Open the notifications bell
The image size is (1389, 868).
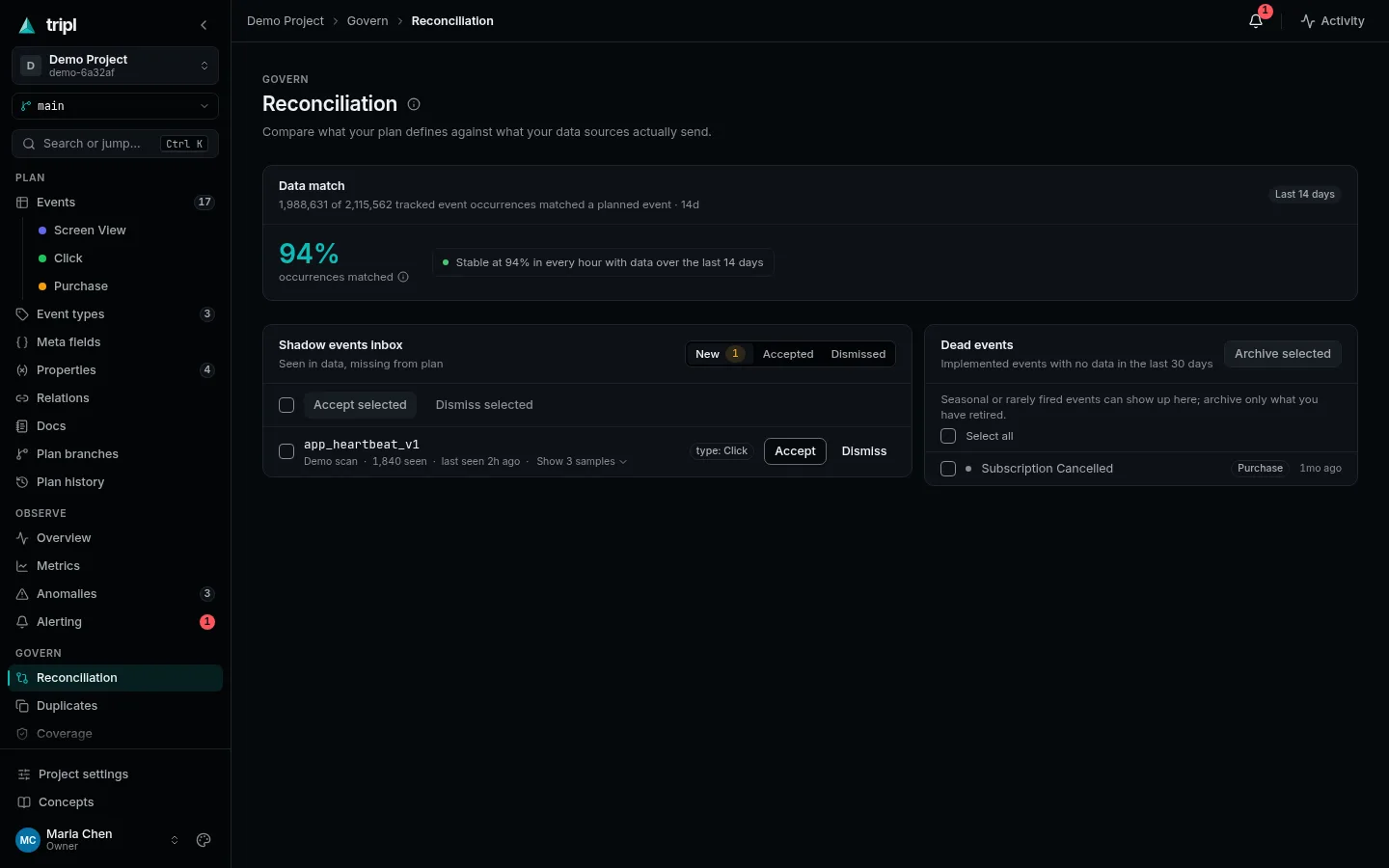coord(1256,20)
